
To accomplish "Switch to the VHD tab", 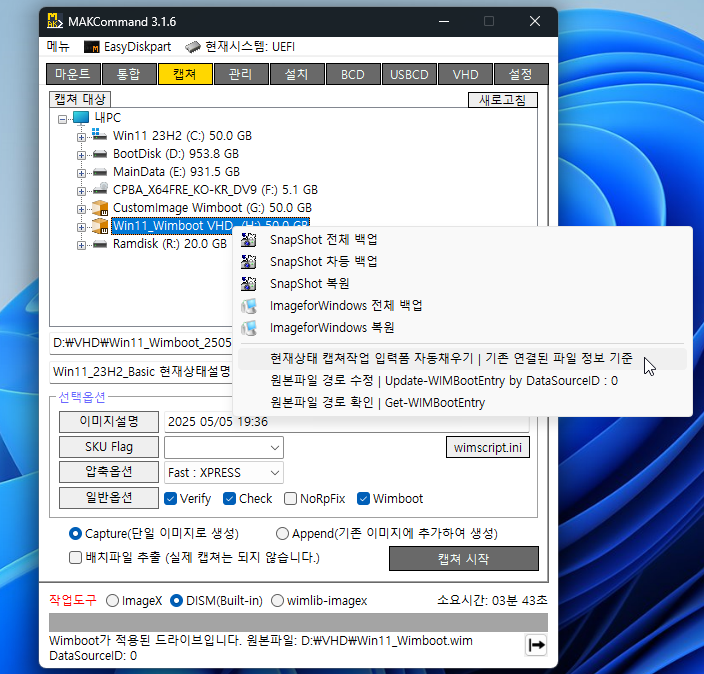I will point(466,74).
